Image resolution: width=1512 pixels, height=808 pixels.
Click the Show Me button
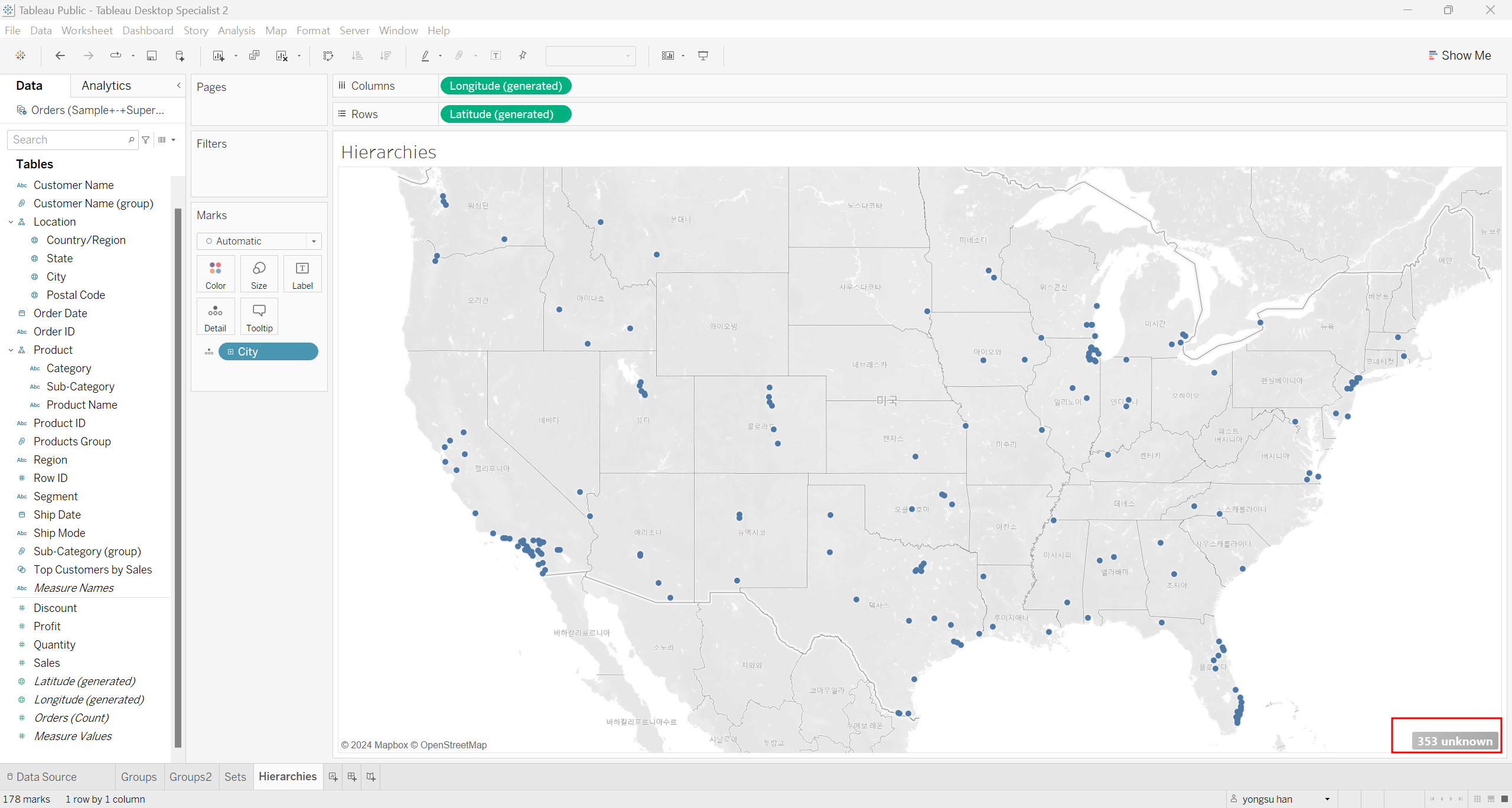click(x=1459, y=56)
